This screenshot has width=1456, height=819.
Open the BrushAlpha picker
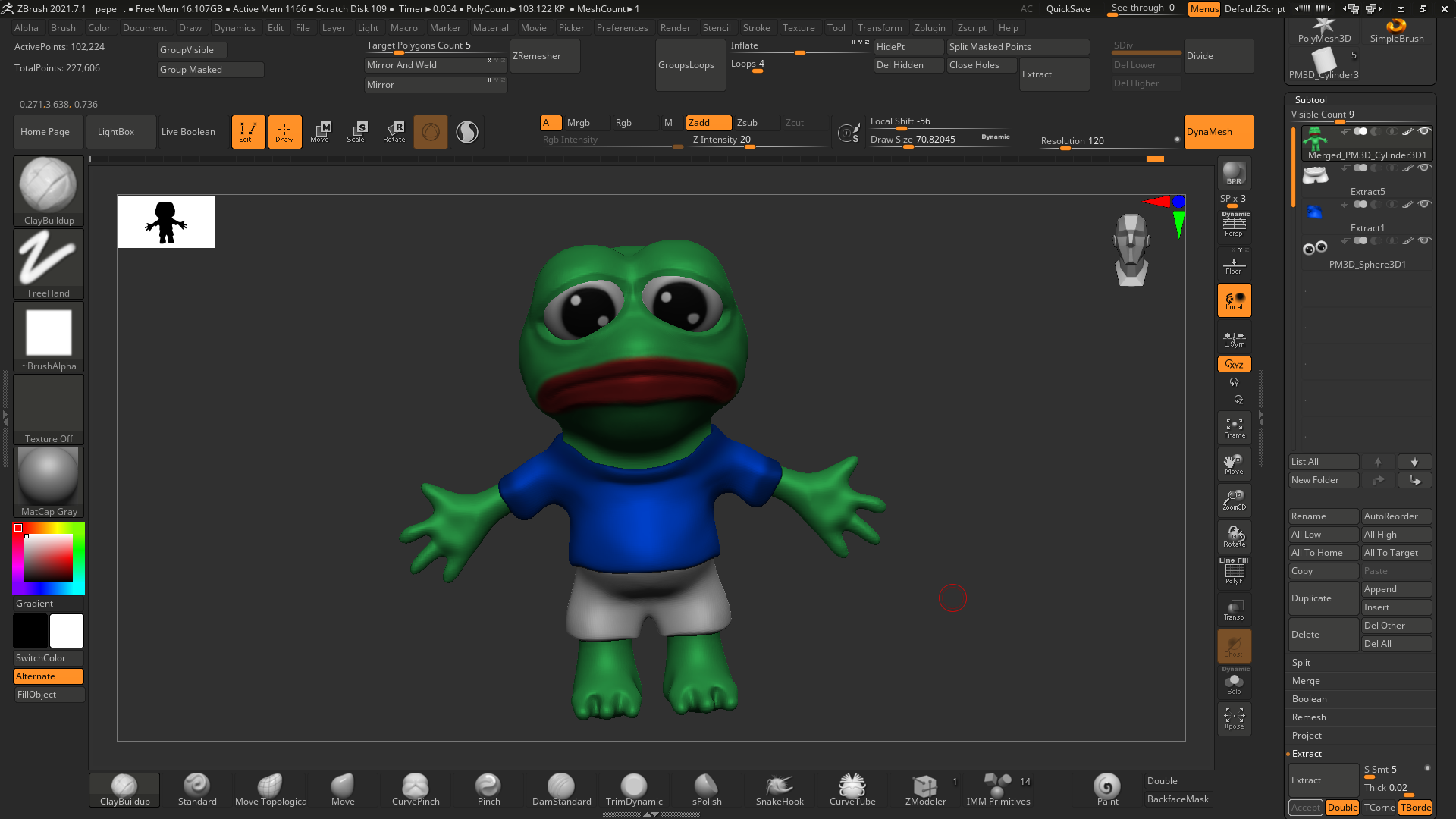click(x=49, y=337)
